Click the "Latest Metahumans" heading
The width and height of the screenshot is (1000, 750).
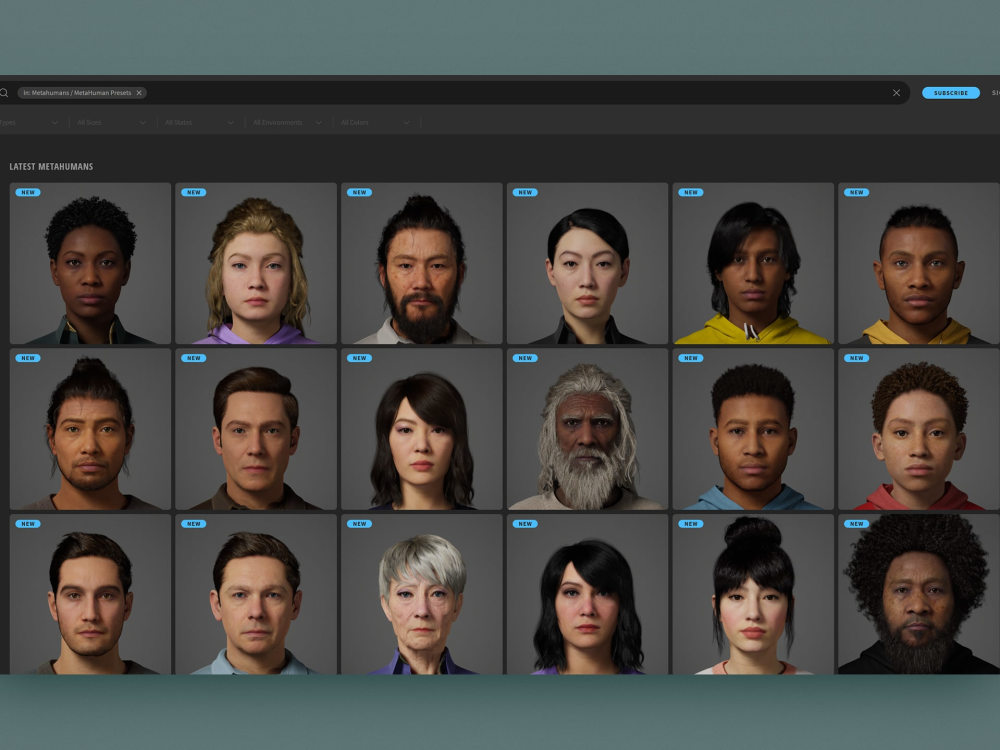pos(51,166)
